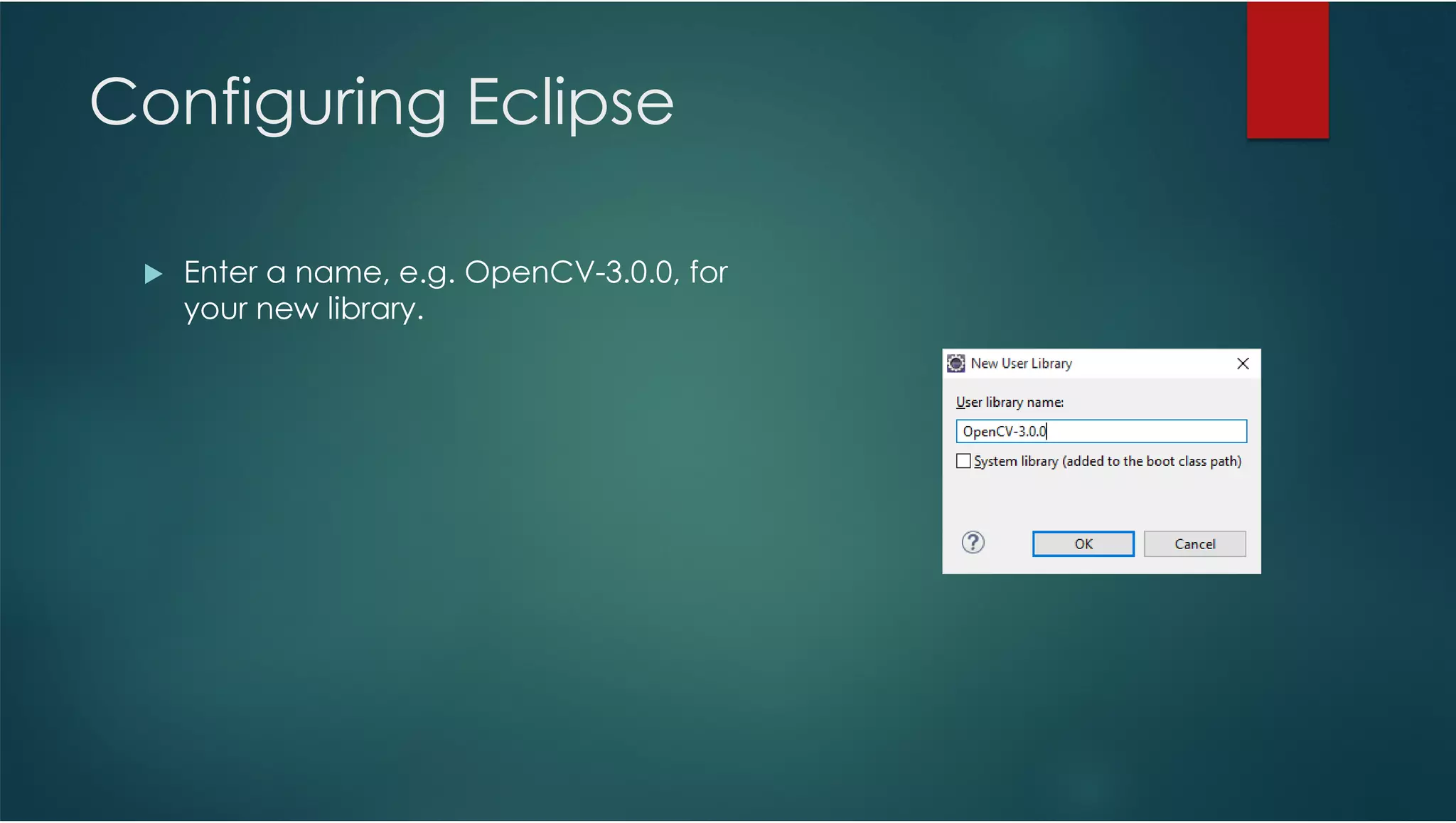Focus the User library name text field
Viewport: 1456px width, 823px height.
pos(1137,431)
